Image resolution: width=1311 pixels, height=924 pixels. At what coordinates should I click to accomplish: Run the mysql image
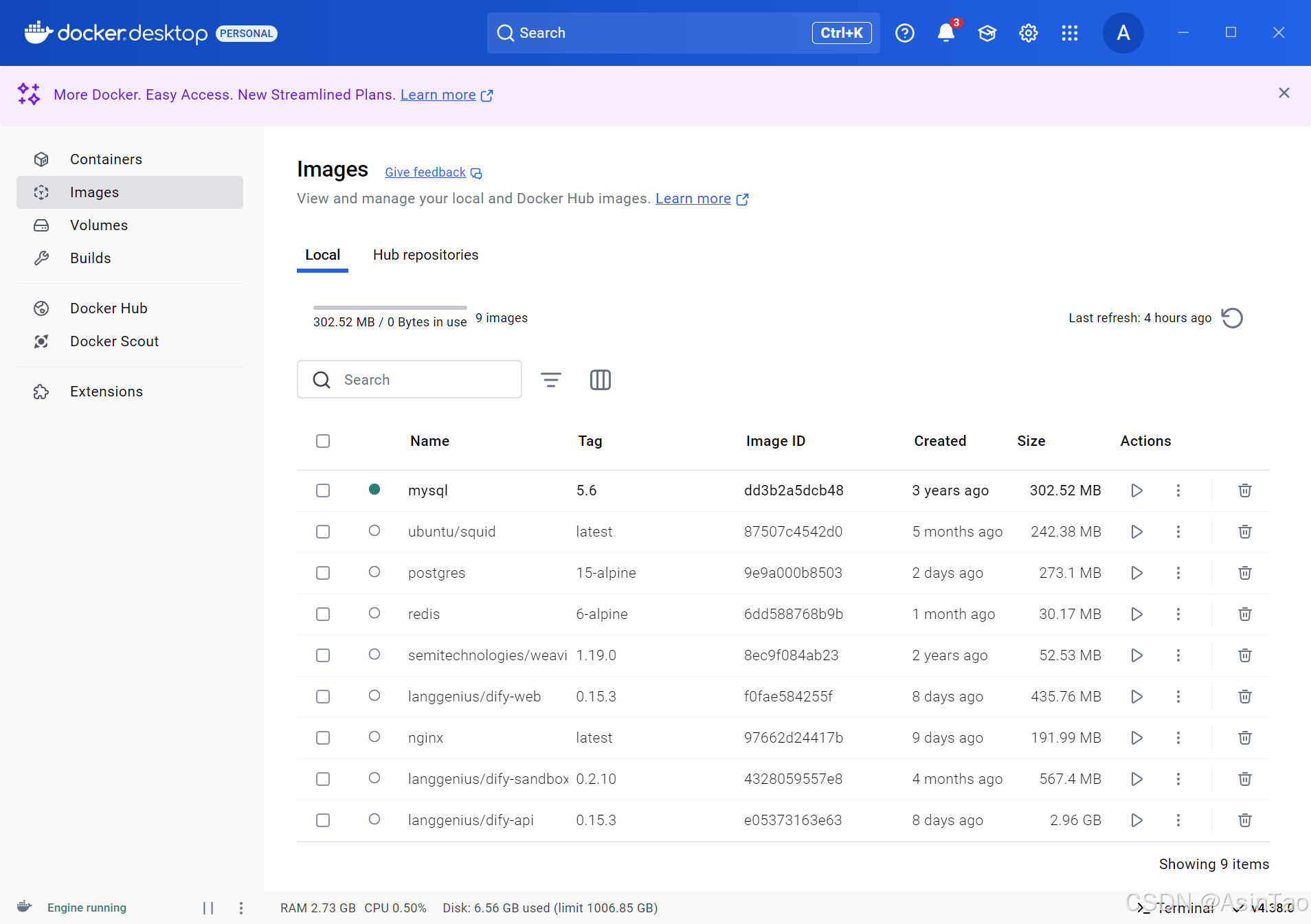point(1137,491)
